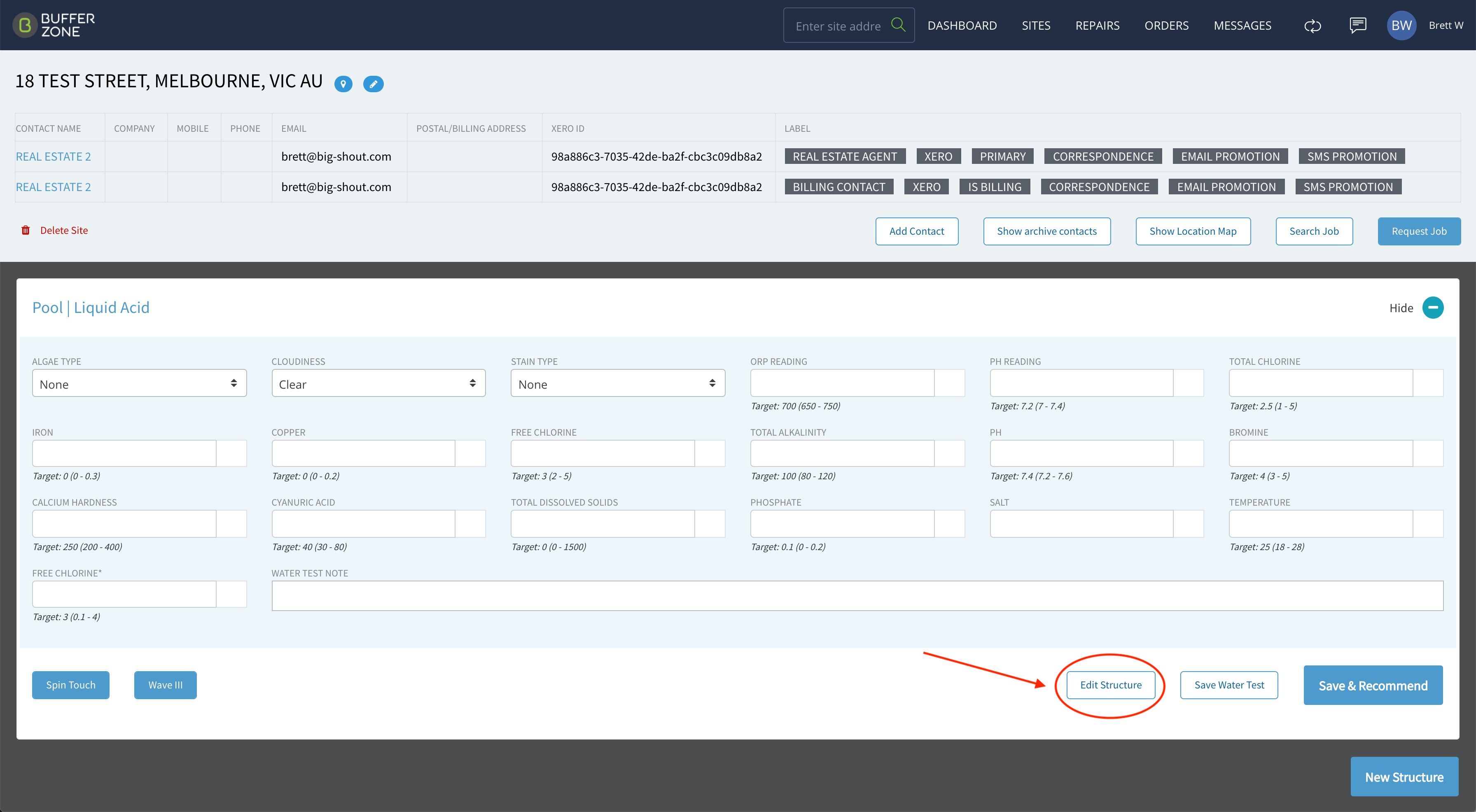Click the sync refresh icon
Viewport: 1476px width, 812px height.
(x=1312, y=26)
